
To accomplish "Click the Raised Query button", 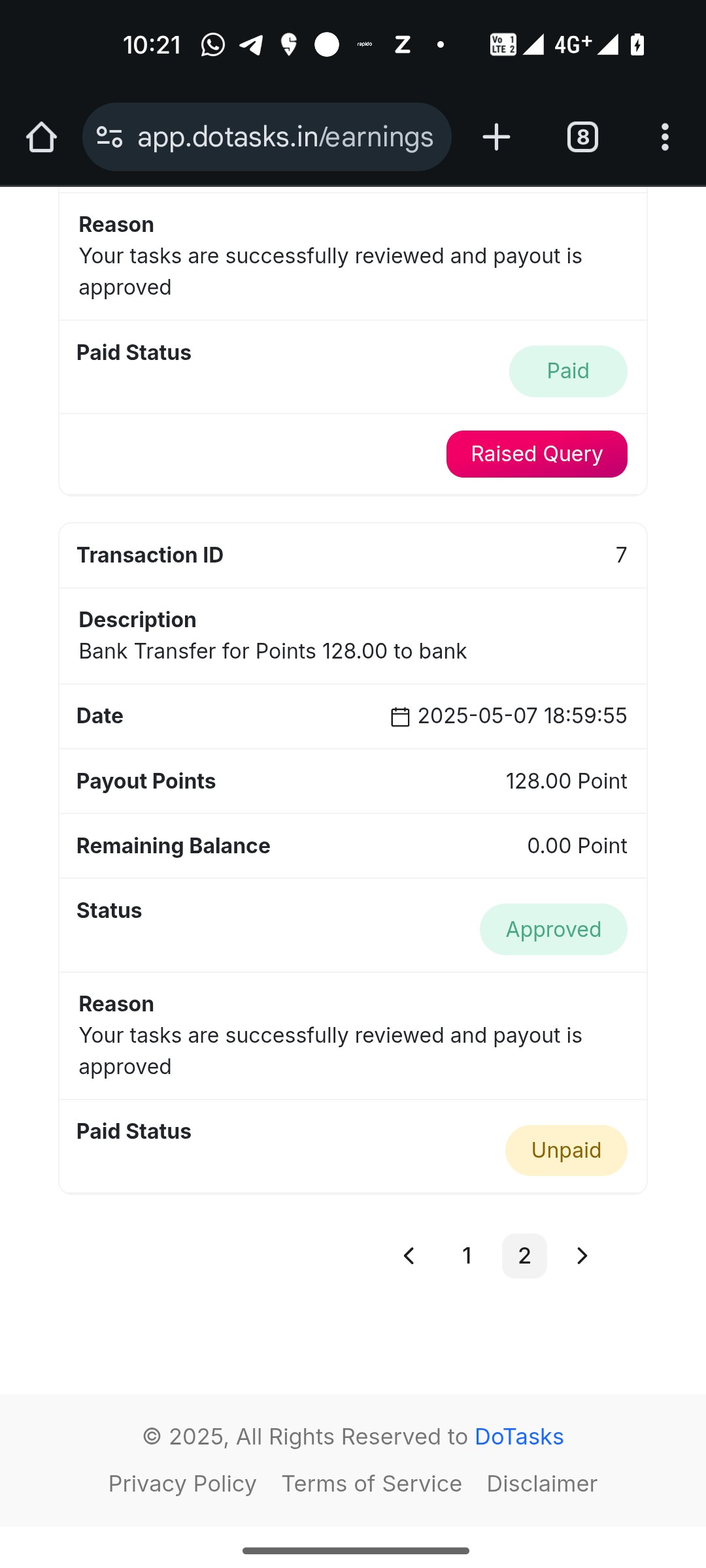I will (537, 454).
